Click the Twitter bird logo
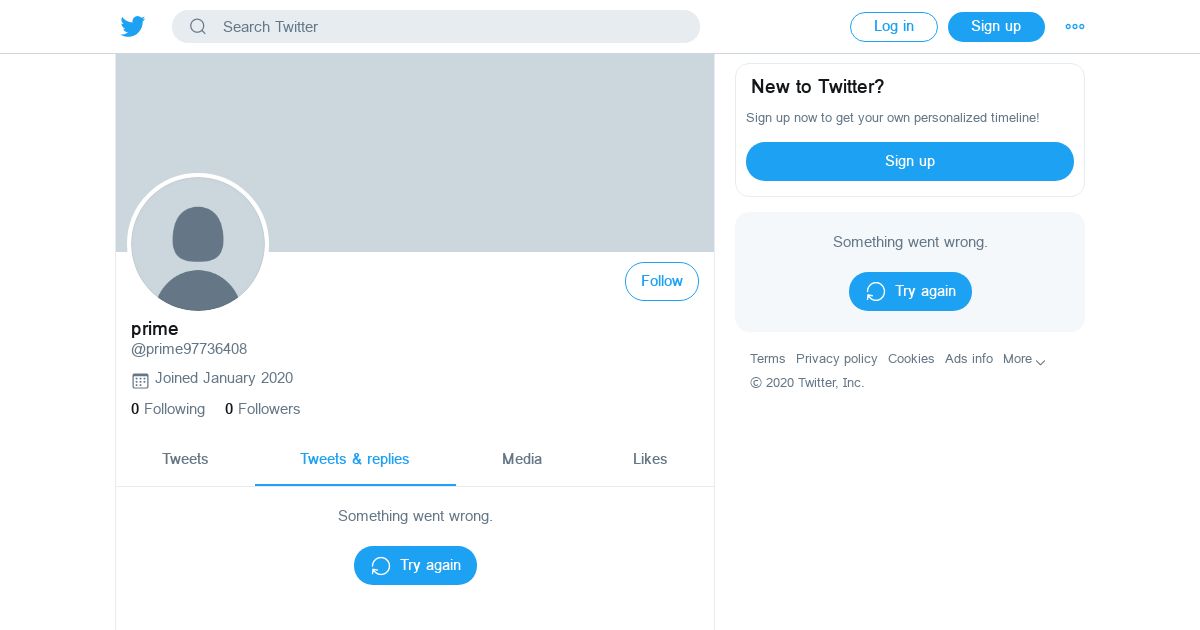This screenshot has height=630, width=1200. coord(133,27)
